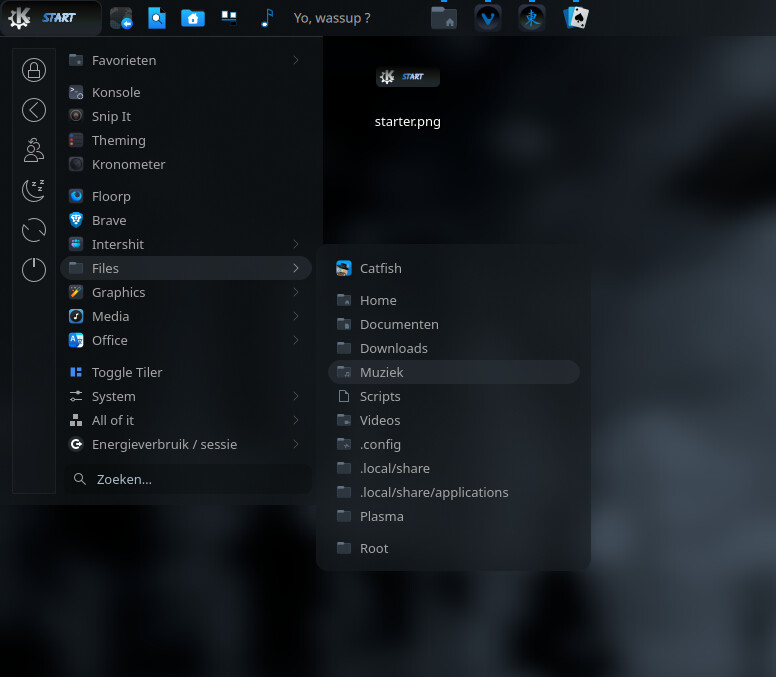Click the sleep (moon) icon

(x=34, y=190)
